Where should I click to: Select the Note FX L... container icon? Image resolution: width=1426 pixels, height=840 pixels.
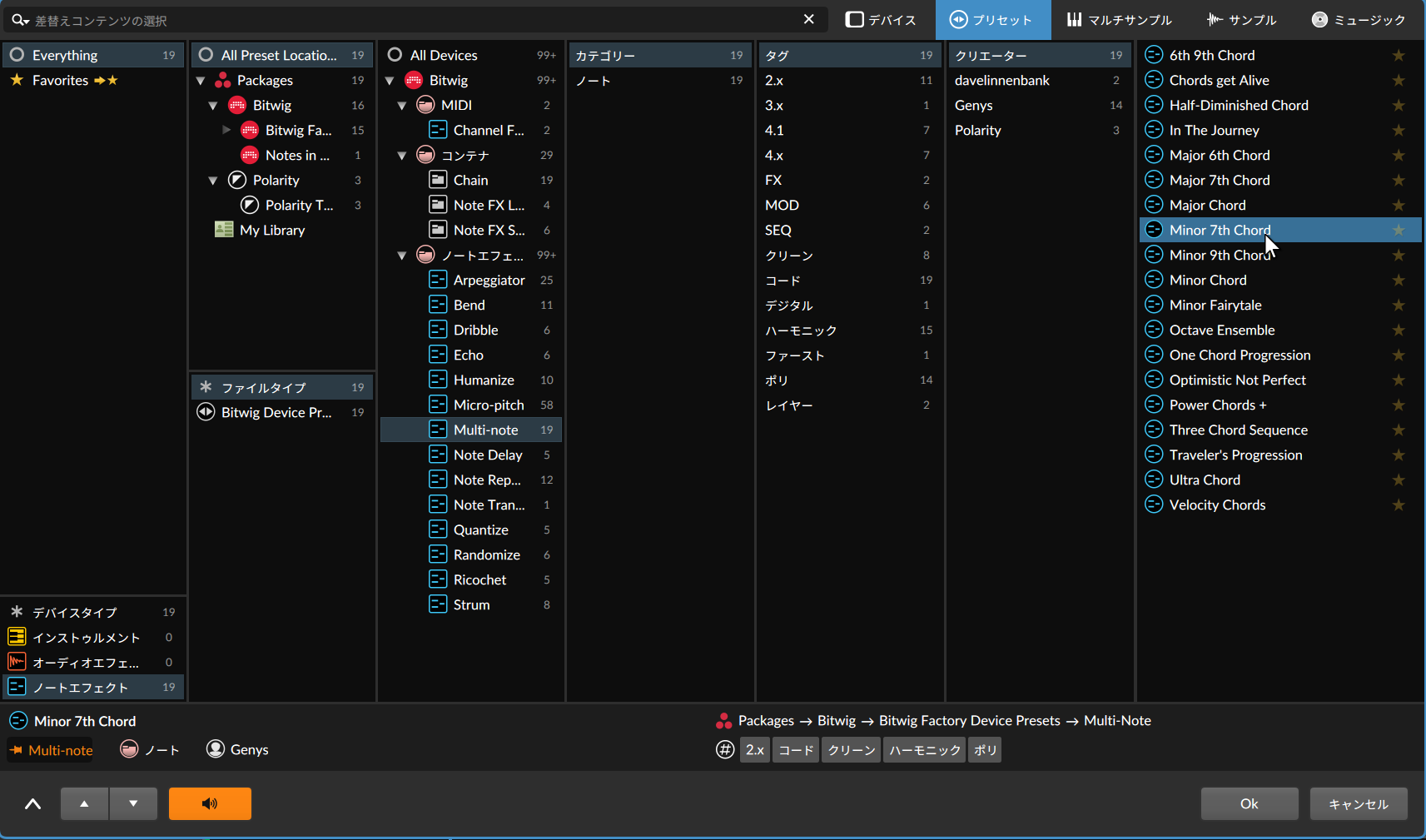click(x=438, y=205)
